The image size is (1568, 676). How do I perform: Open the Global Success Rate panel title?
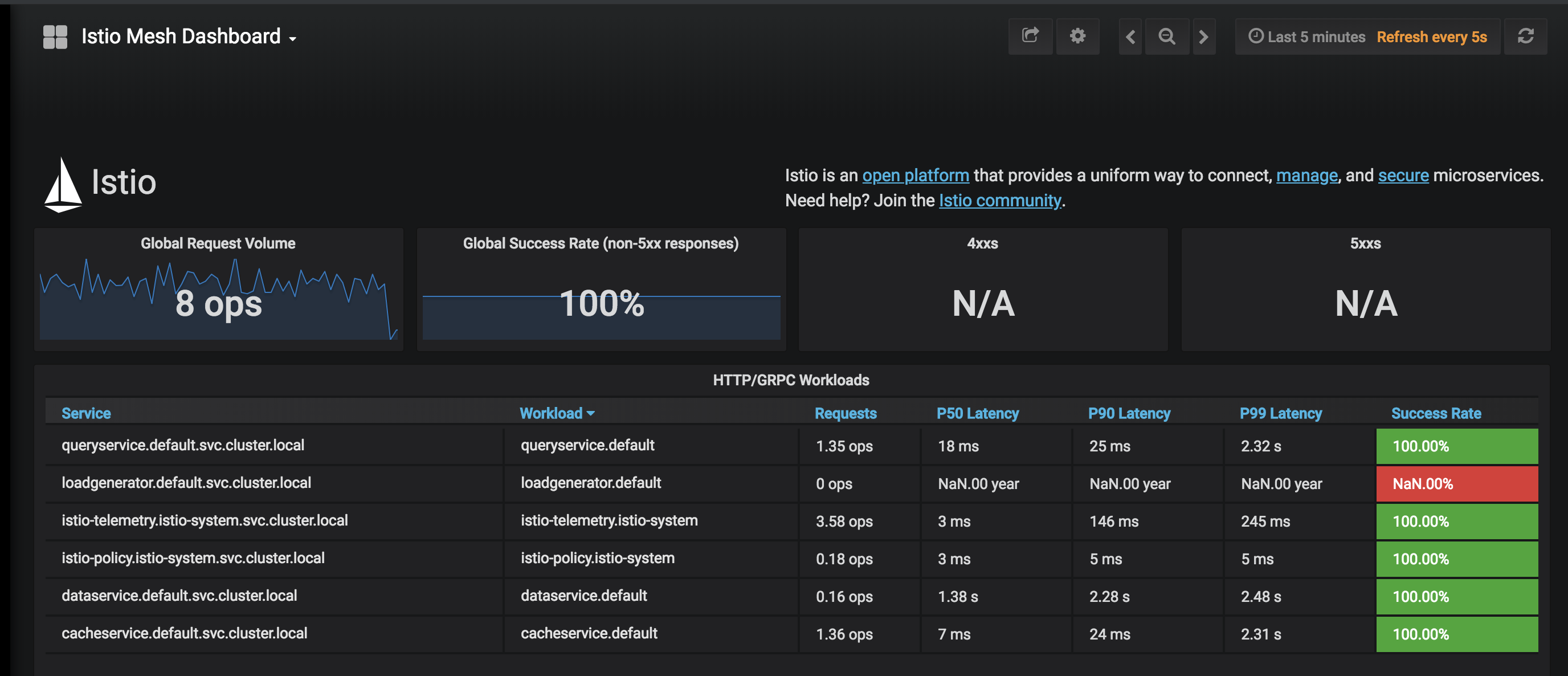[x=601, y=243]
